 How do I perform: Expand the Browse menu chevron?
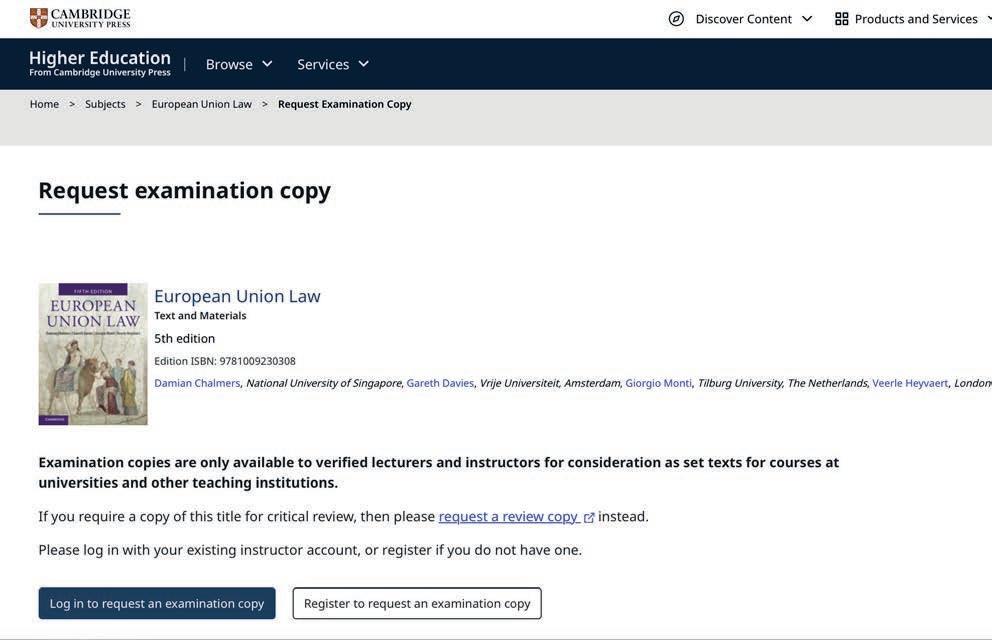pyautogui.click(x=267, y=64)
